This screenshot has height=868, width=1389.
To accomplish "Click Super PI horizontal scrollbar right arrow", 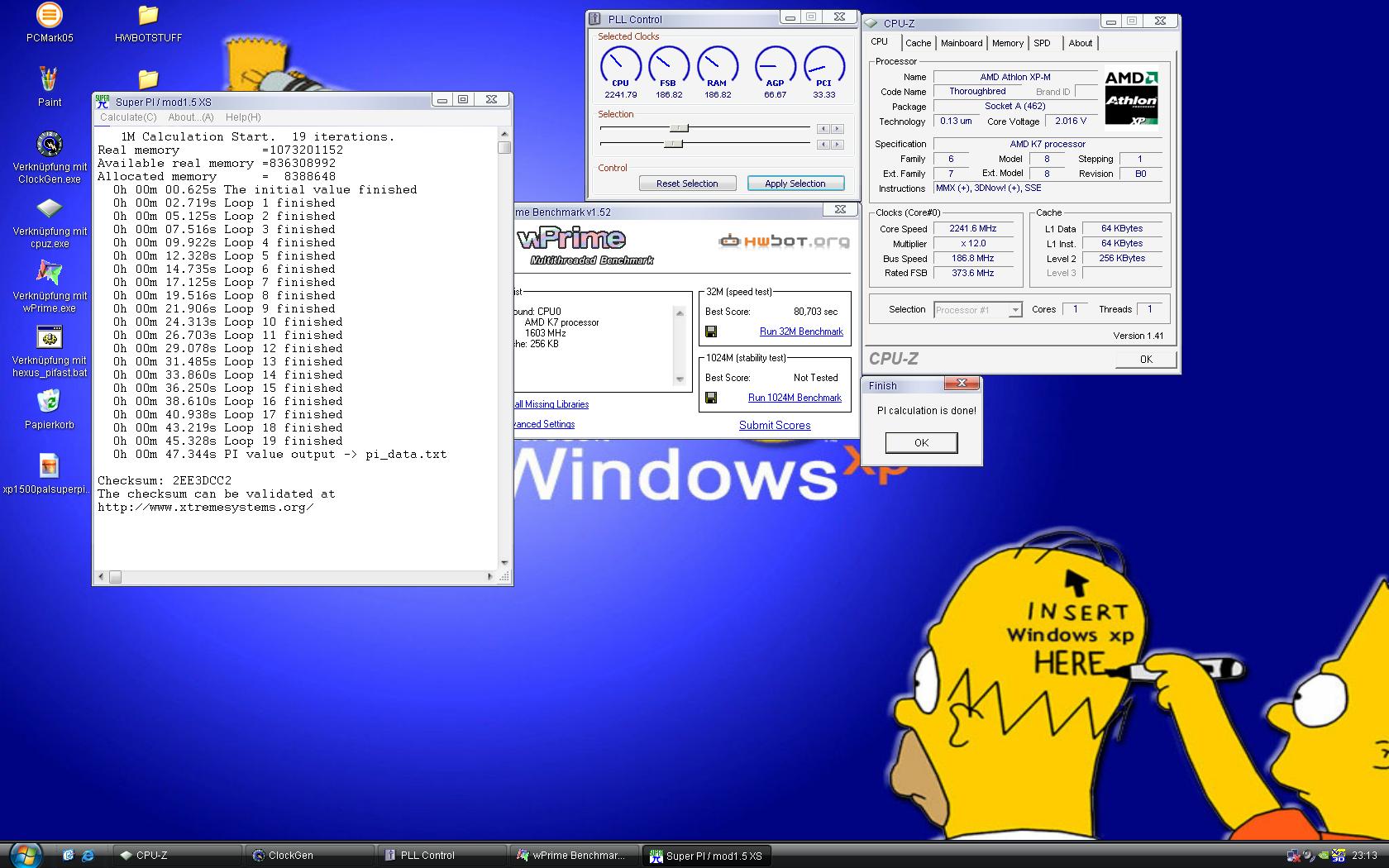I will click(x=490, y=576).
